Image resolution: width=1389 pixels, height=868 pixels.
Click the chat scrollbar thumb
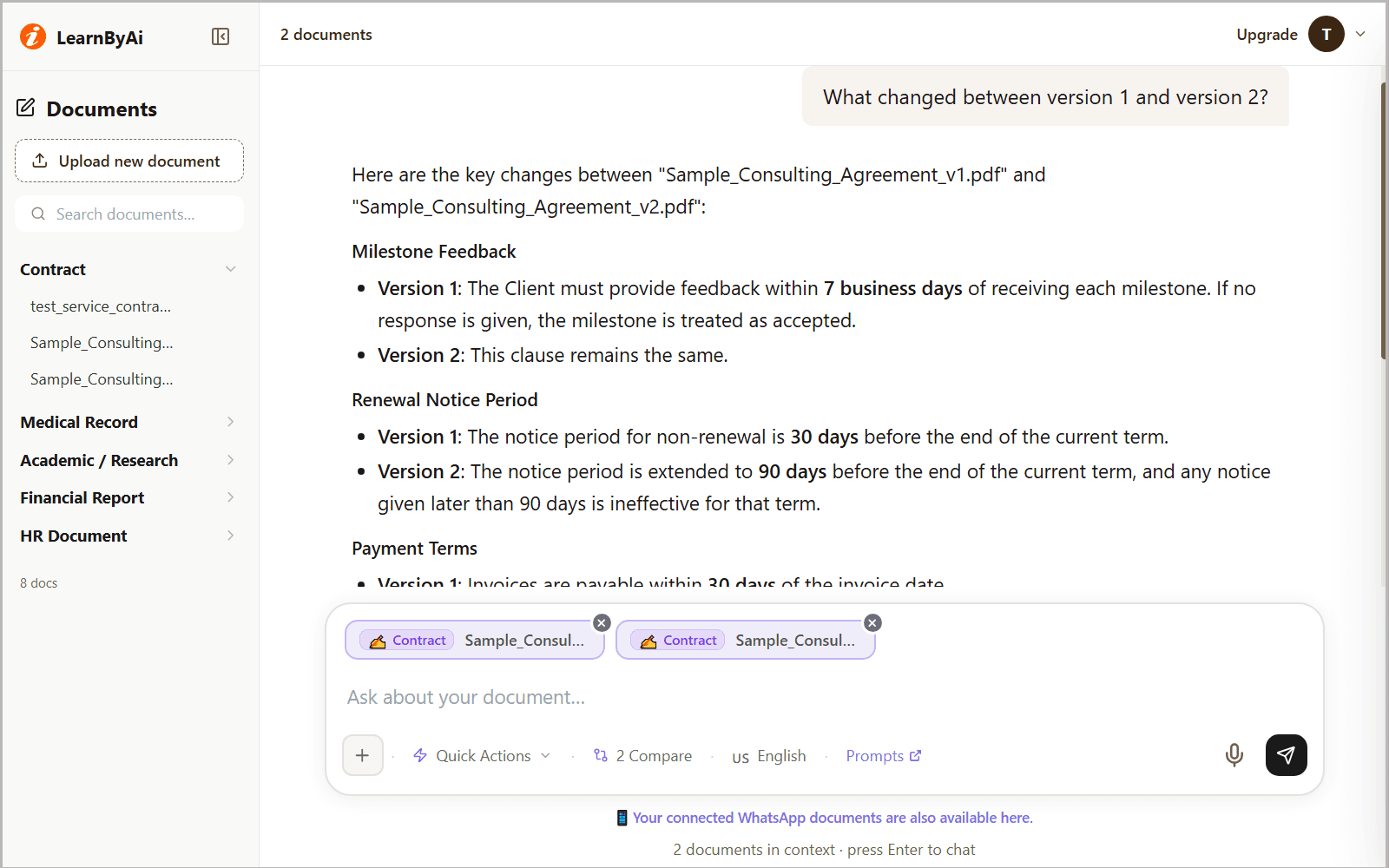(x=1384, y=220)
